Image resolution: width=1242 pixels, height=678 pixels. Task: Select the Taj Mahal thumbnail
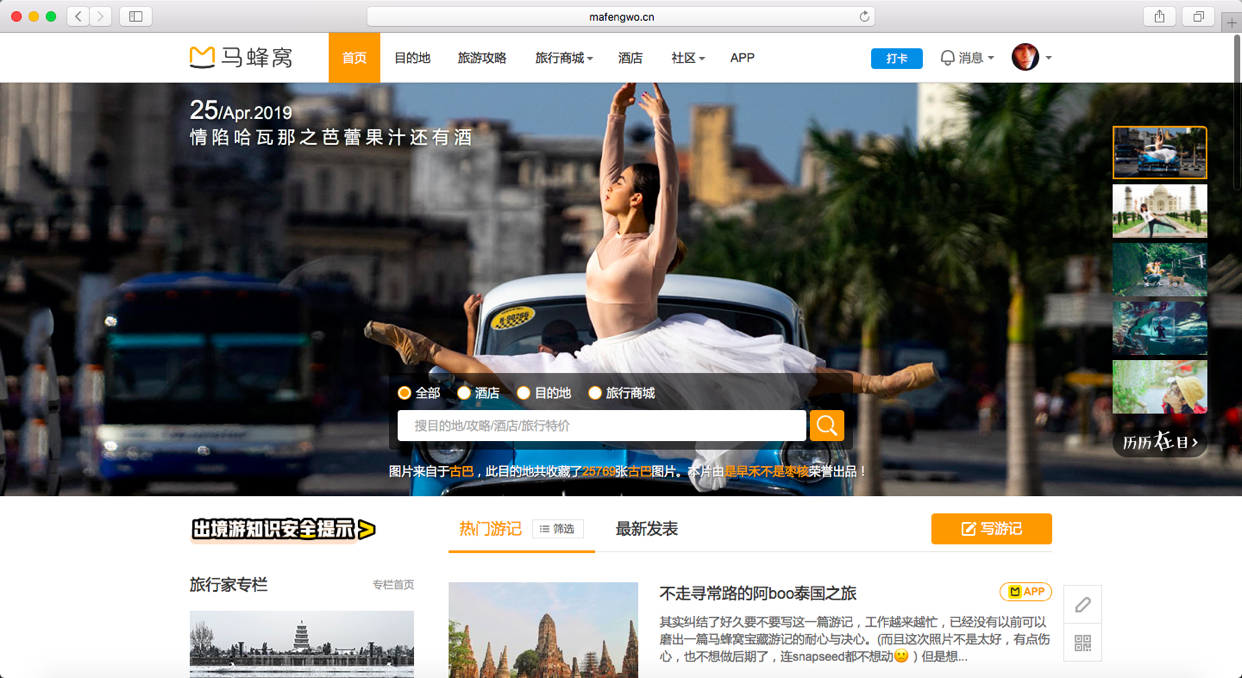coord(1159,210)
